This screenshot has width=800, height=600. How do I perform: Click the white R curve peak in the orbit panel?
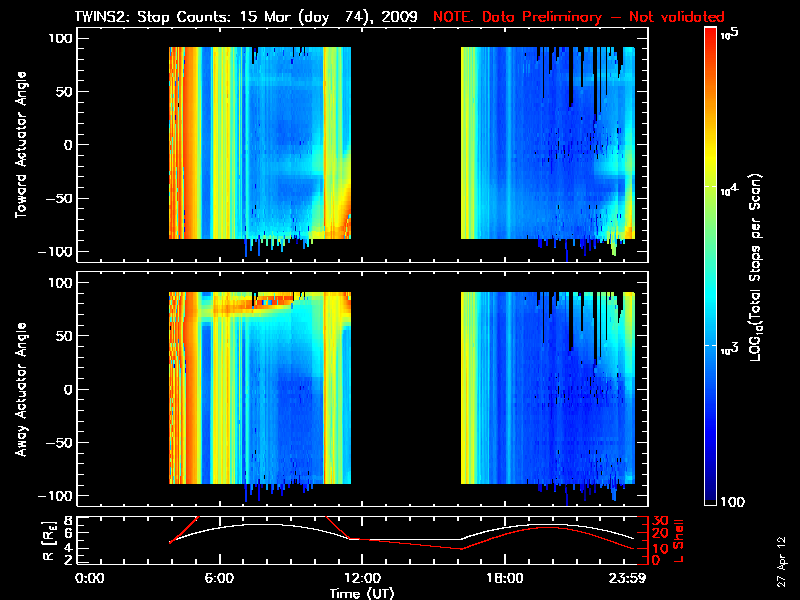pyautogui.click(x=260, y=524)
